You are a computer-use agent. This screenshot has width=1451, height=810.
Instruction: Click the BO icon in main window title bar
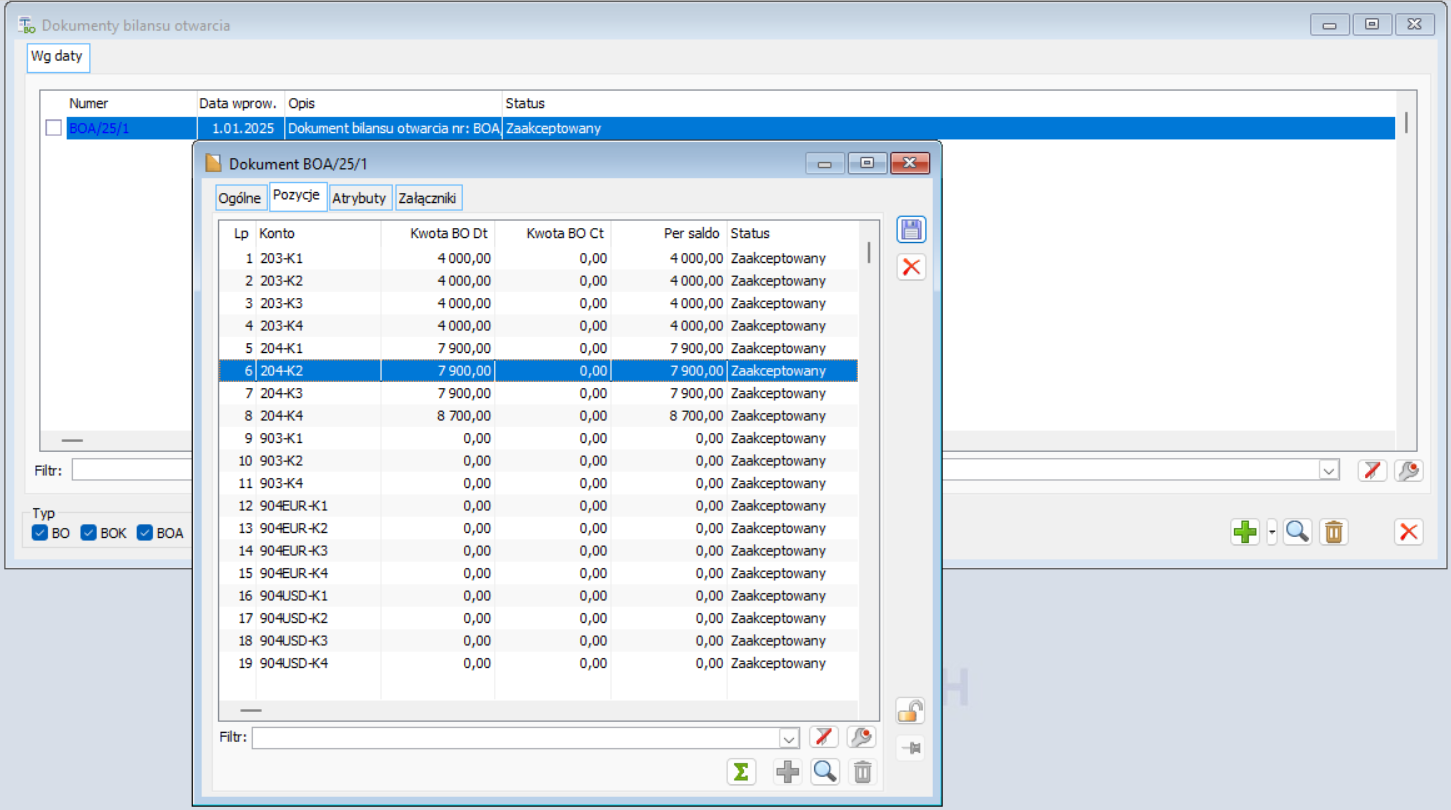[27, 25]
